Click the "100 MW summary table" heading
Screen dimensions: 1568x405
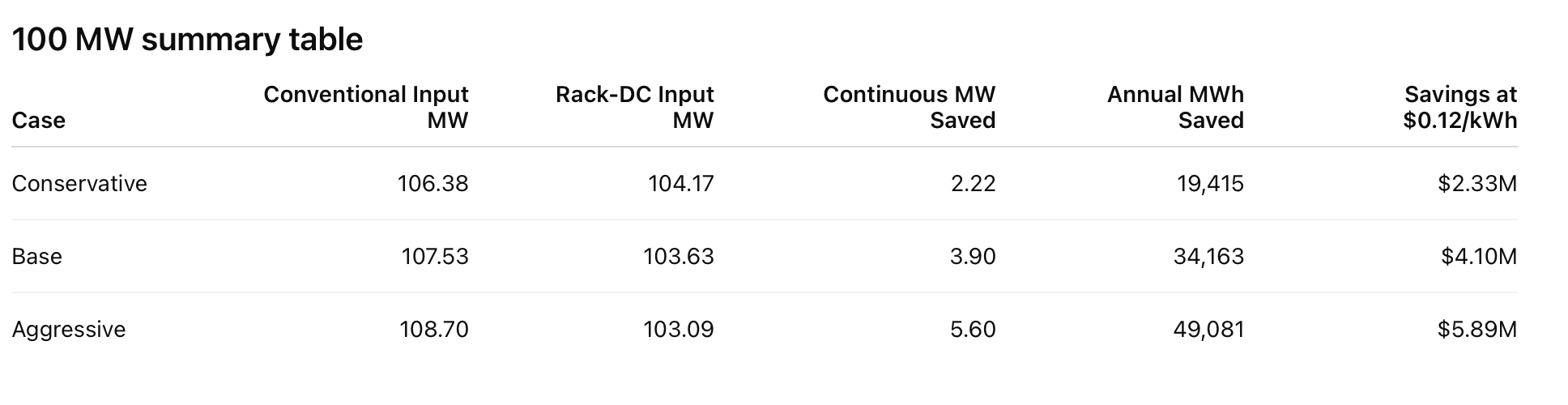[187, 40]
